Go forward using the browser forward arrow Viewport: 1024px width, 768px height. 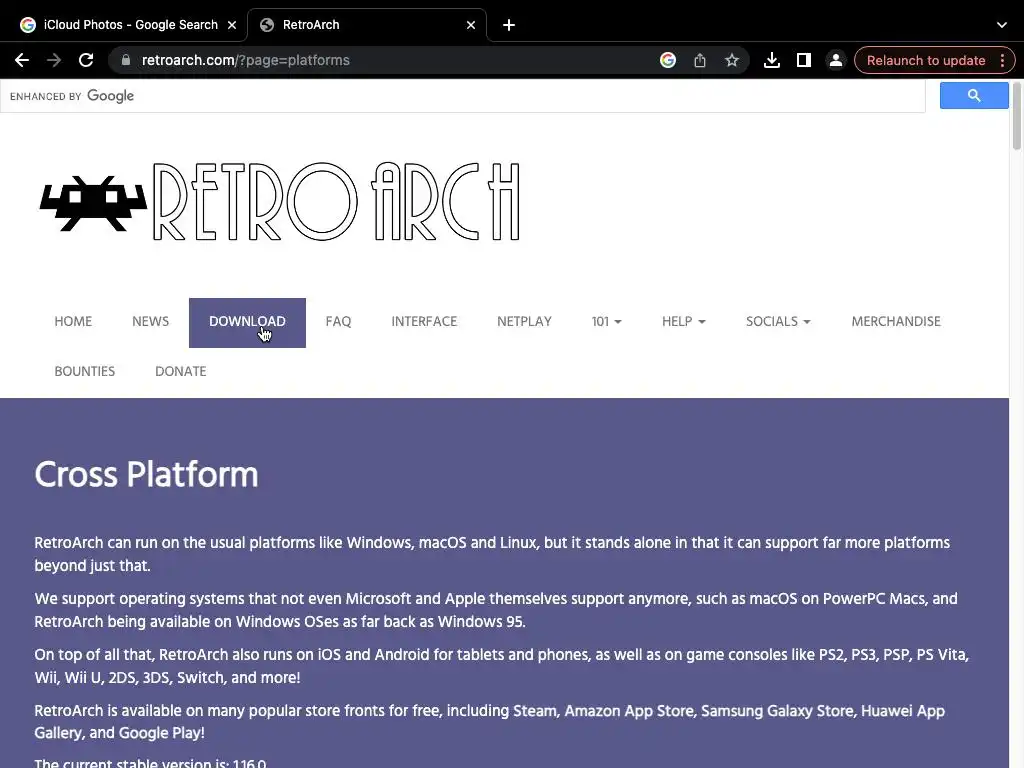point(54,60)
